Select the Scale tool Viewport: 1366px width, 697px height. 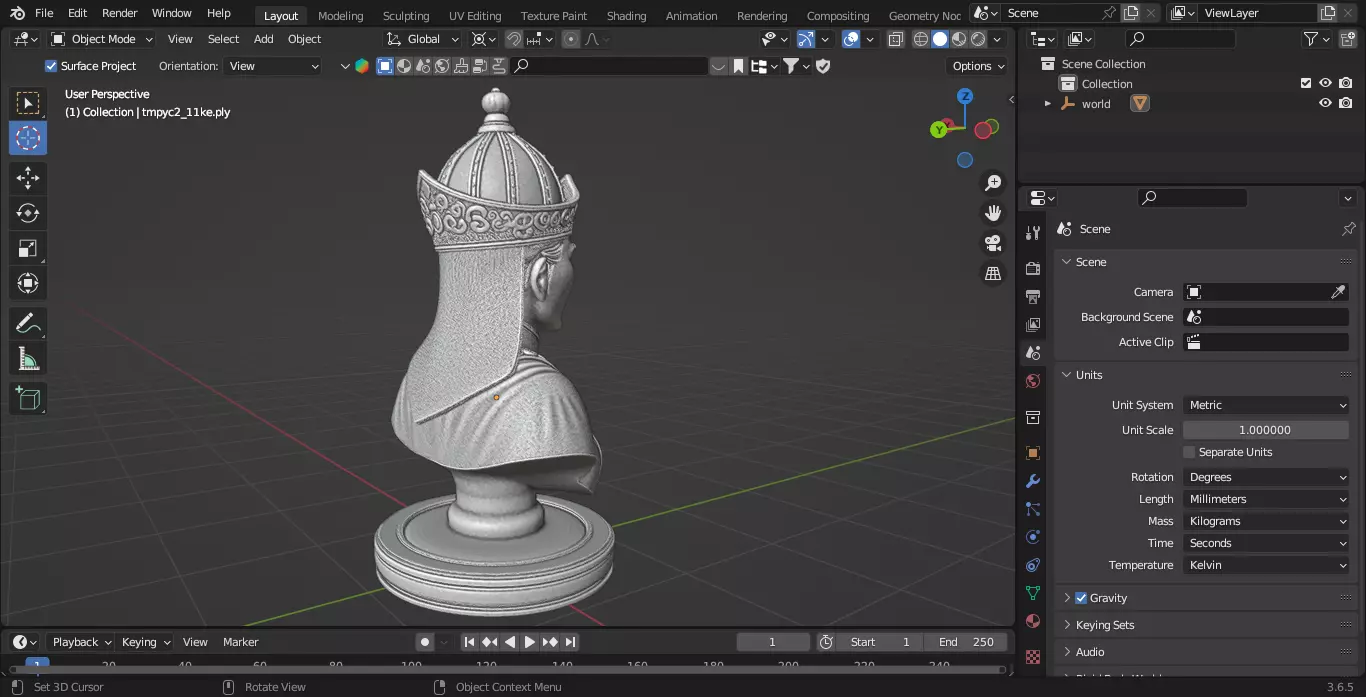(28, 248)
